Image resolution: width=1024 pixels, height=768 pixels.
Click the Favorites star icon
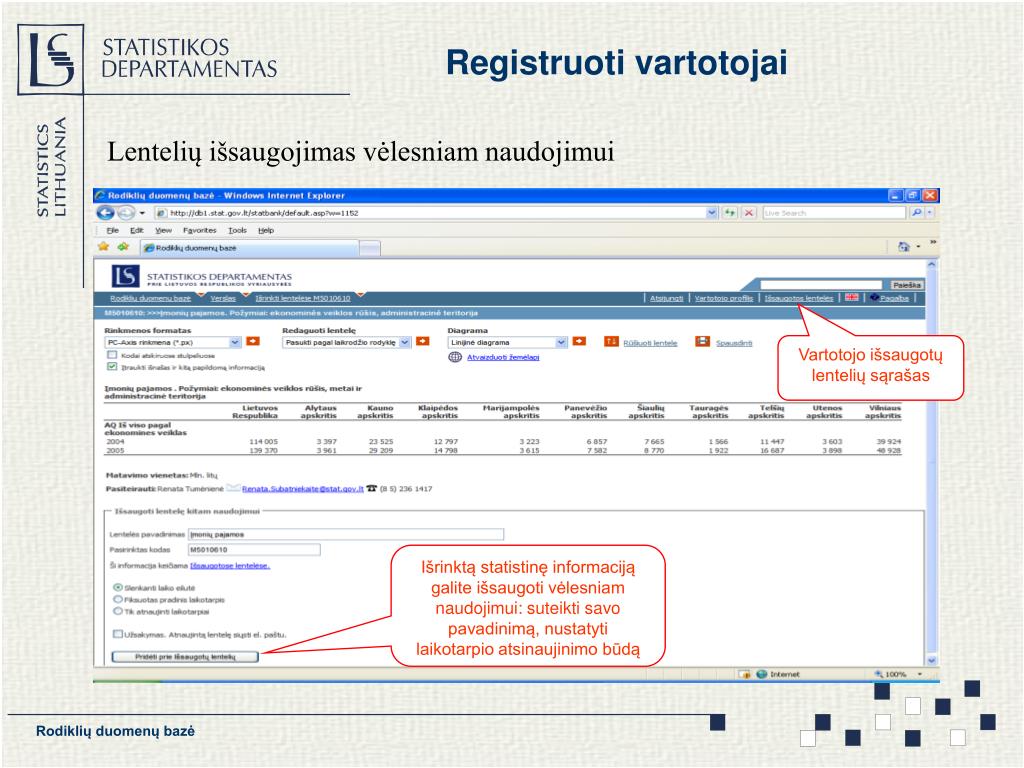(103, 247)
